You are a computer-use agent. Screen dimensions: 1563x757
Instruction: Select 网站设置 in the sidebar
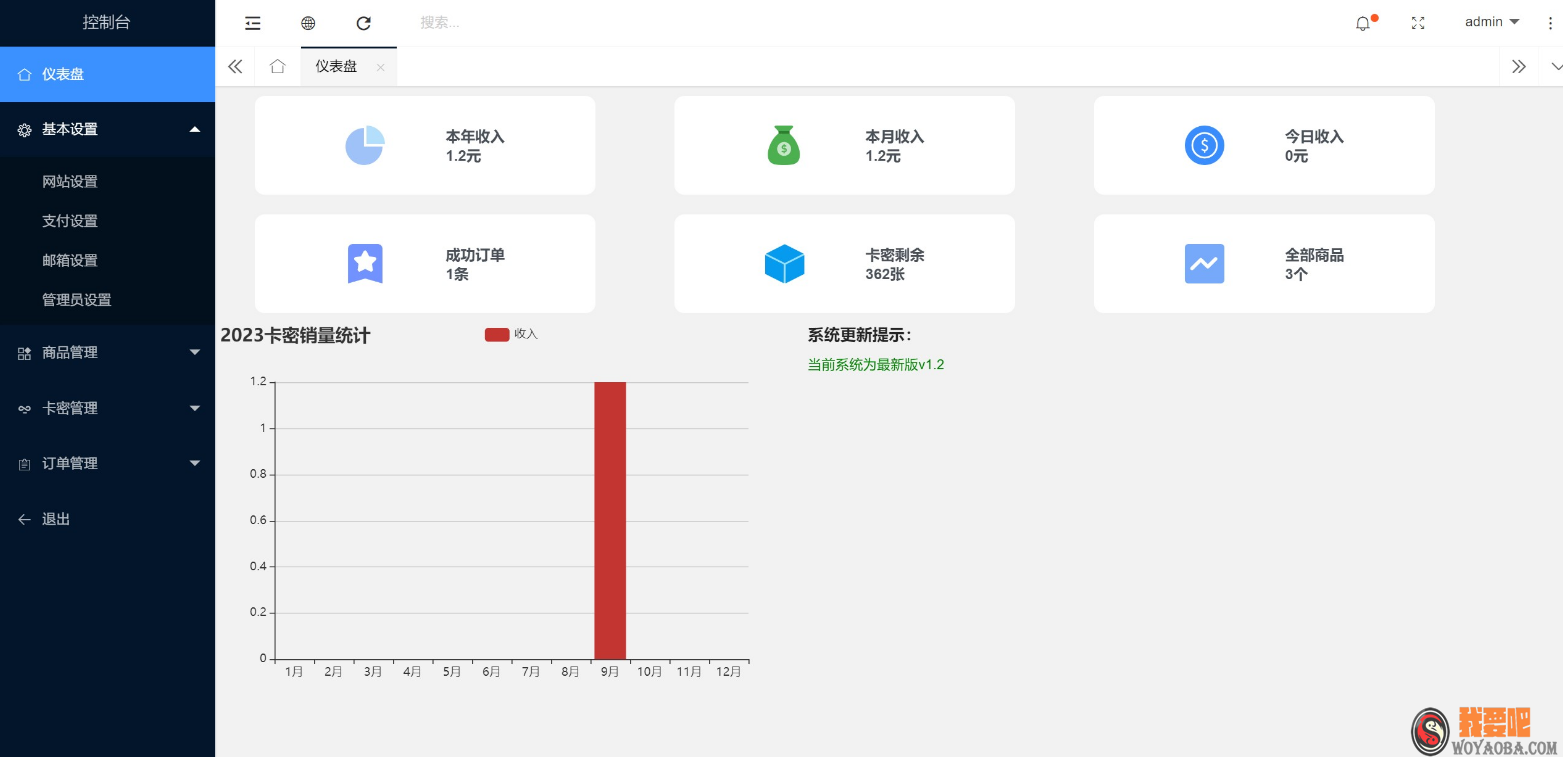pyautogui.click(x=69, y=181)
